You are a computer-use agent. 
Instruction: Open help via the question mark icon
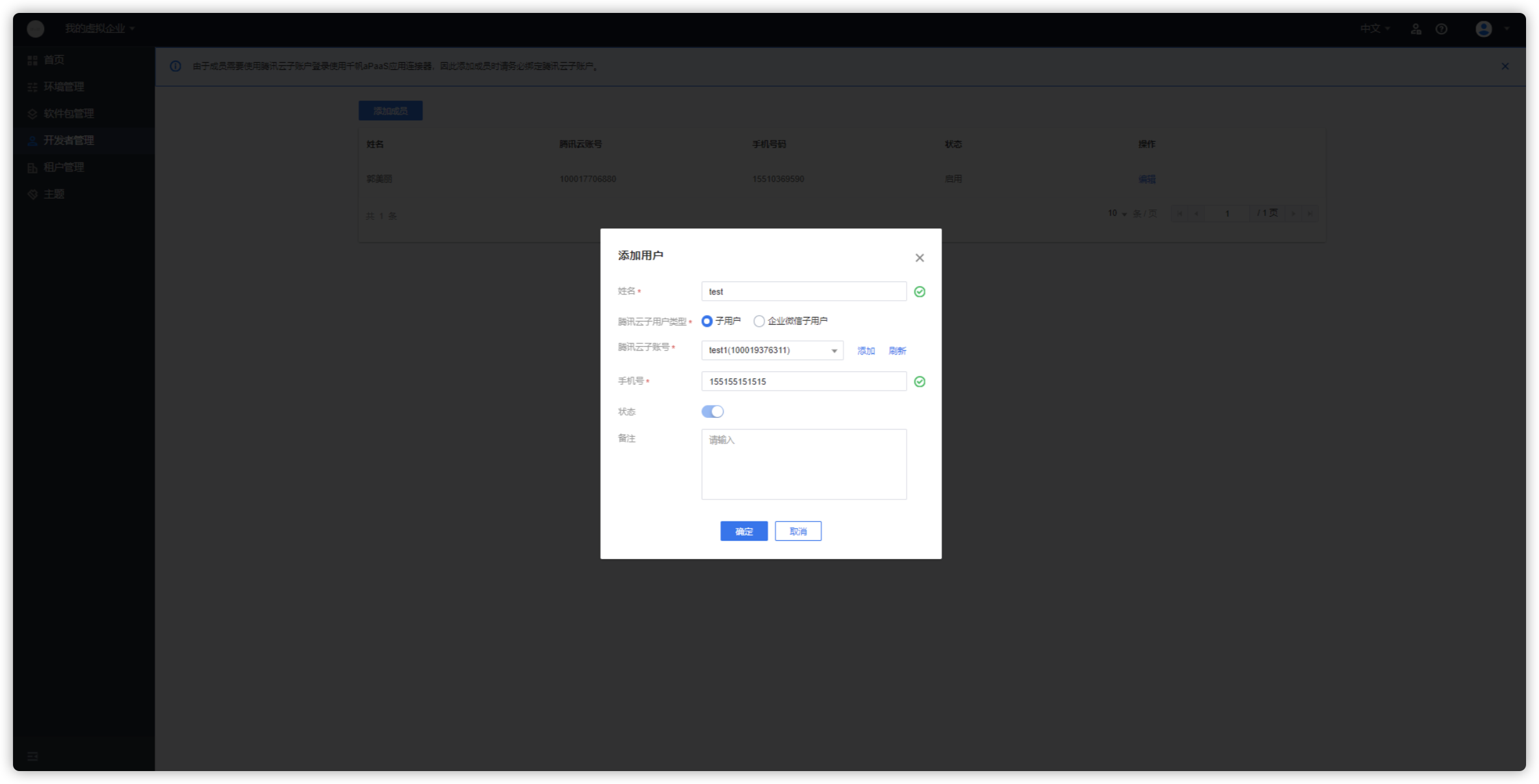tap(1441, 29)
